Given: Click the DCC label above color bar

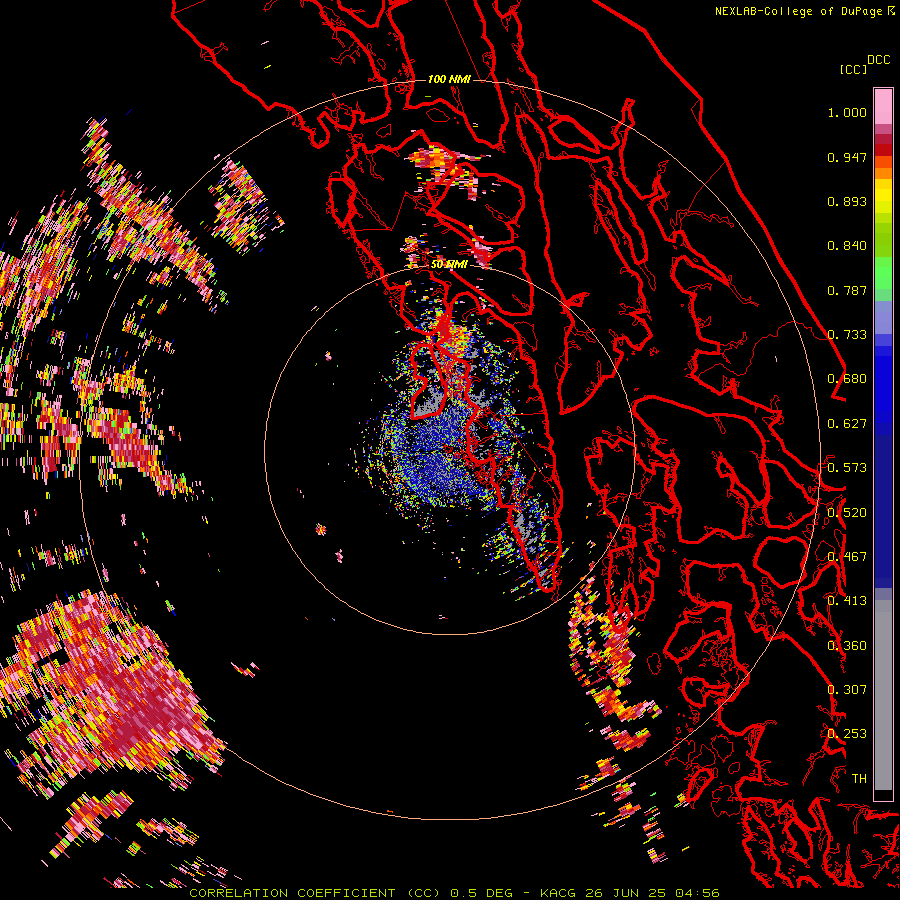Looking at the screenshot, I should click(x=878, y=60).
